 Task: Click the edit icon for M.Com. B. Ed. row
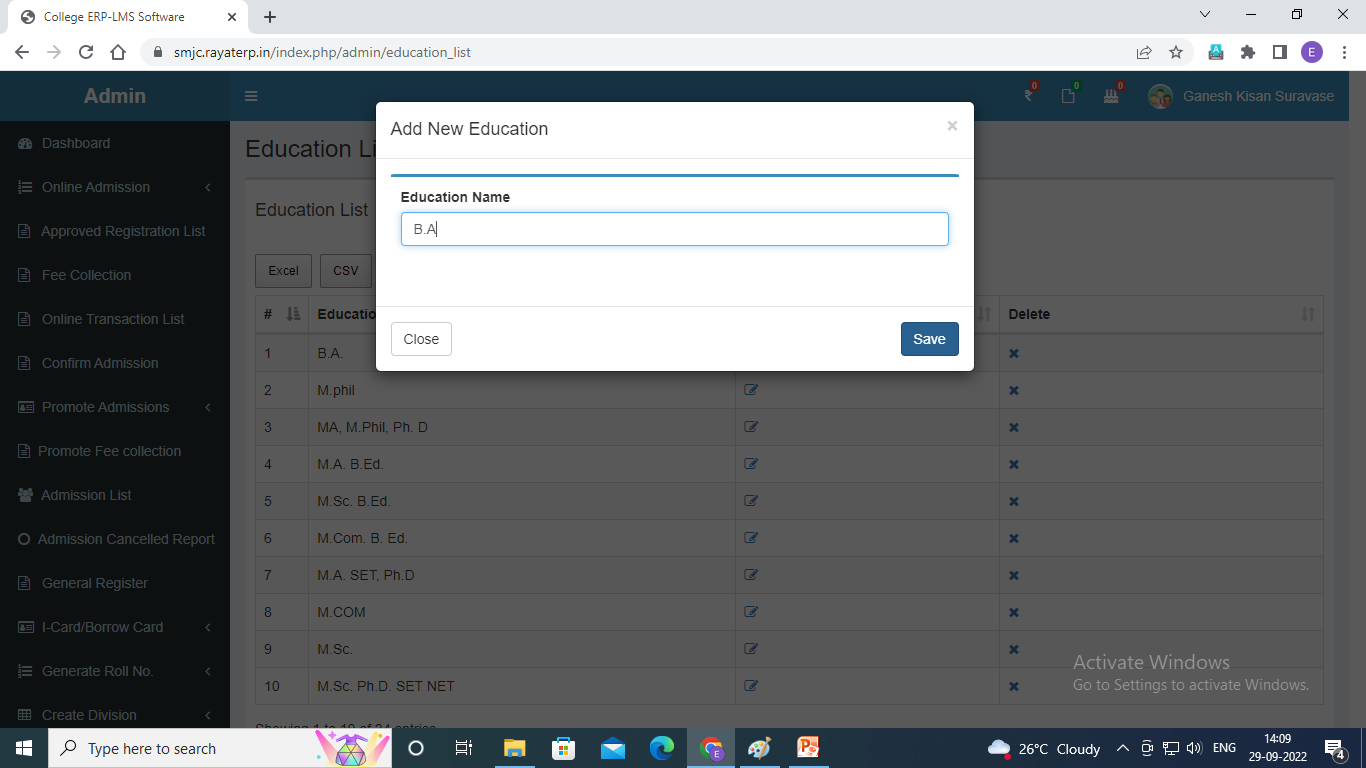[751, 538]
